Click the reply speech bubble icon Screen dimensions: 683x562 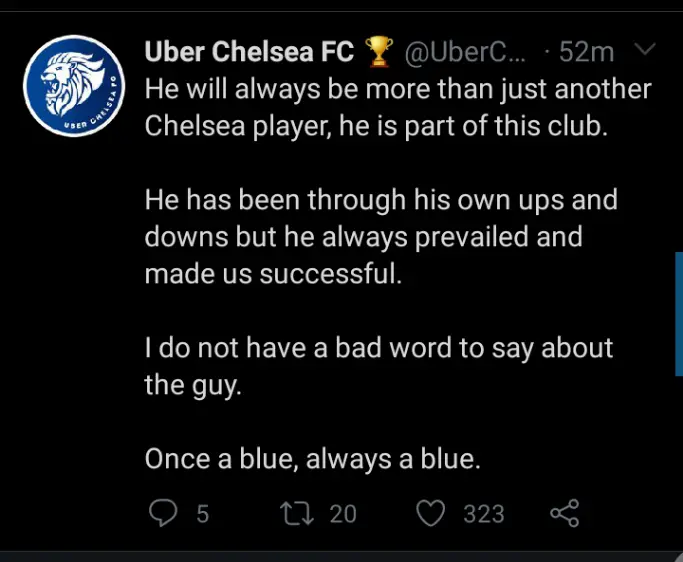[163, 513]
